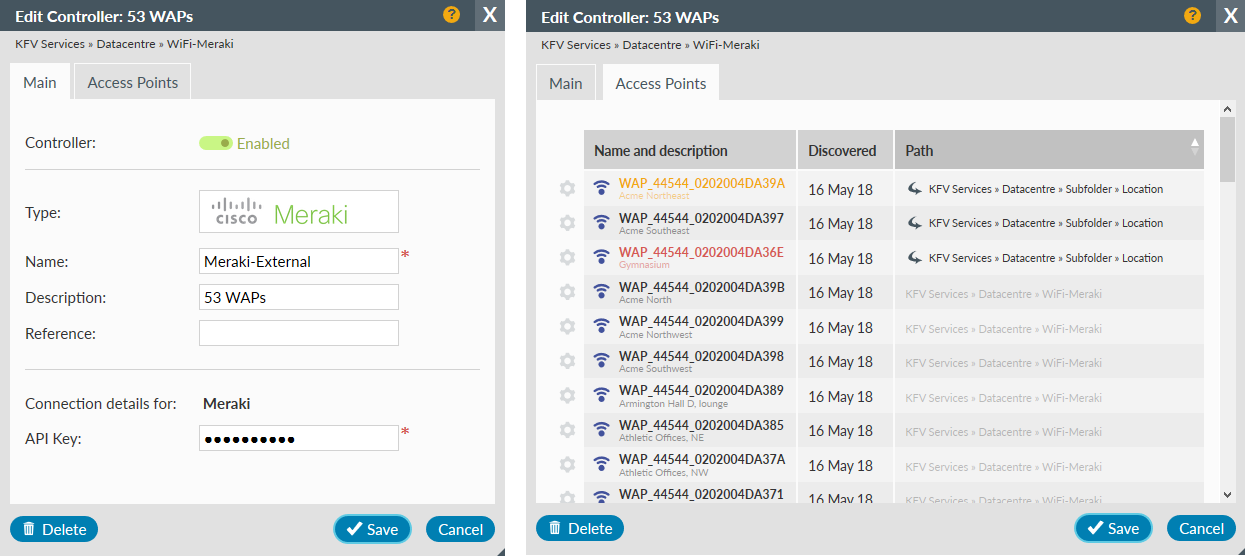Select WAP_44544_0202004DA389 Armington Hall entry
Screen dimensions: 1245x556
pos(701,396)
